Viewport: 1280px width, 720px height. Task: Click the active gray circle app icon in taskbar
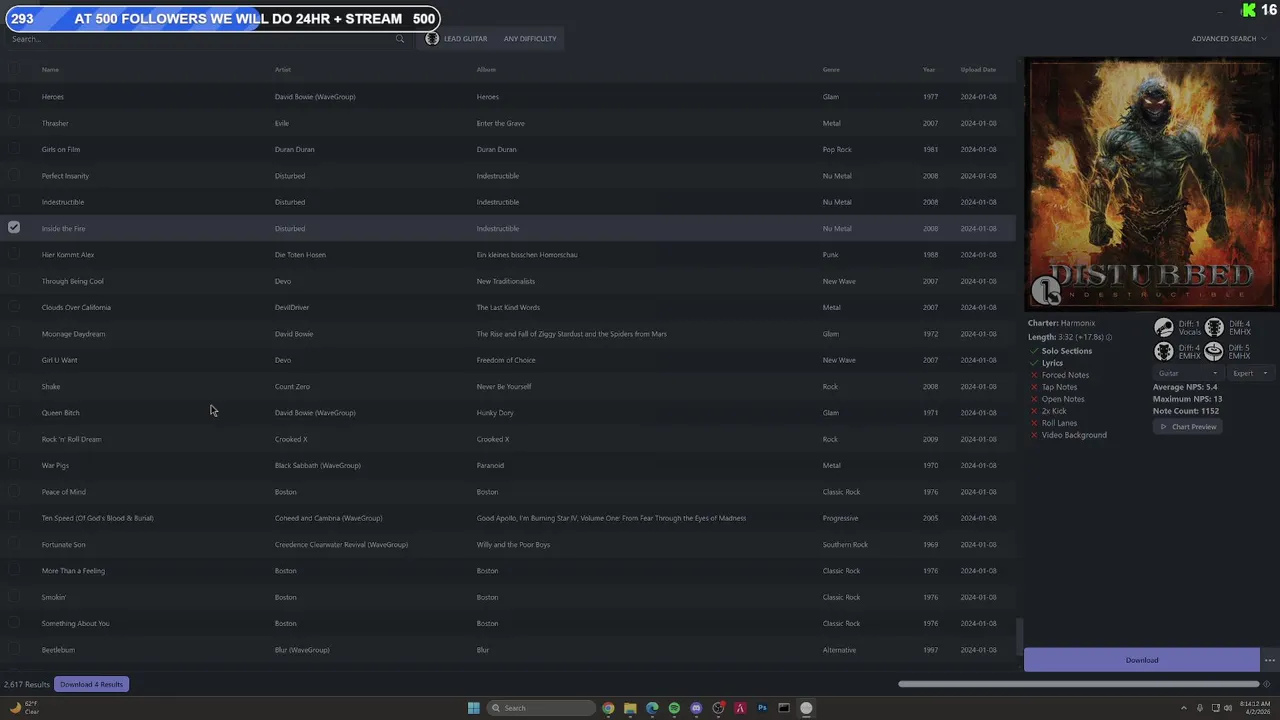pyautogui.click(x=806, y=708)
